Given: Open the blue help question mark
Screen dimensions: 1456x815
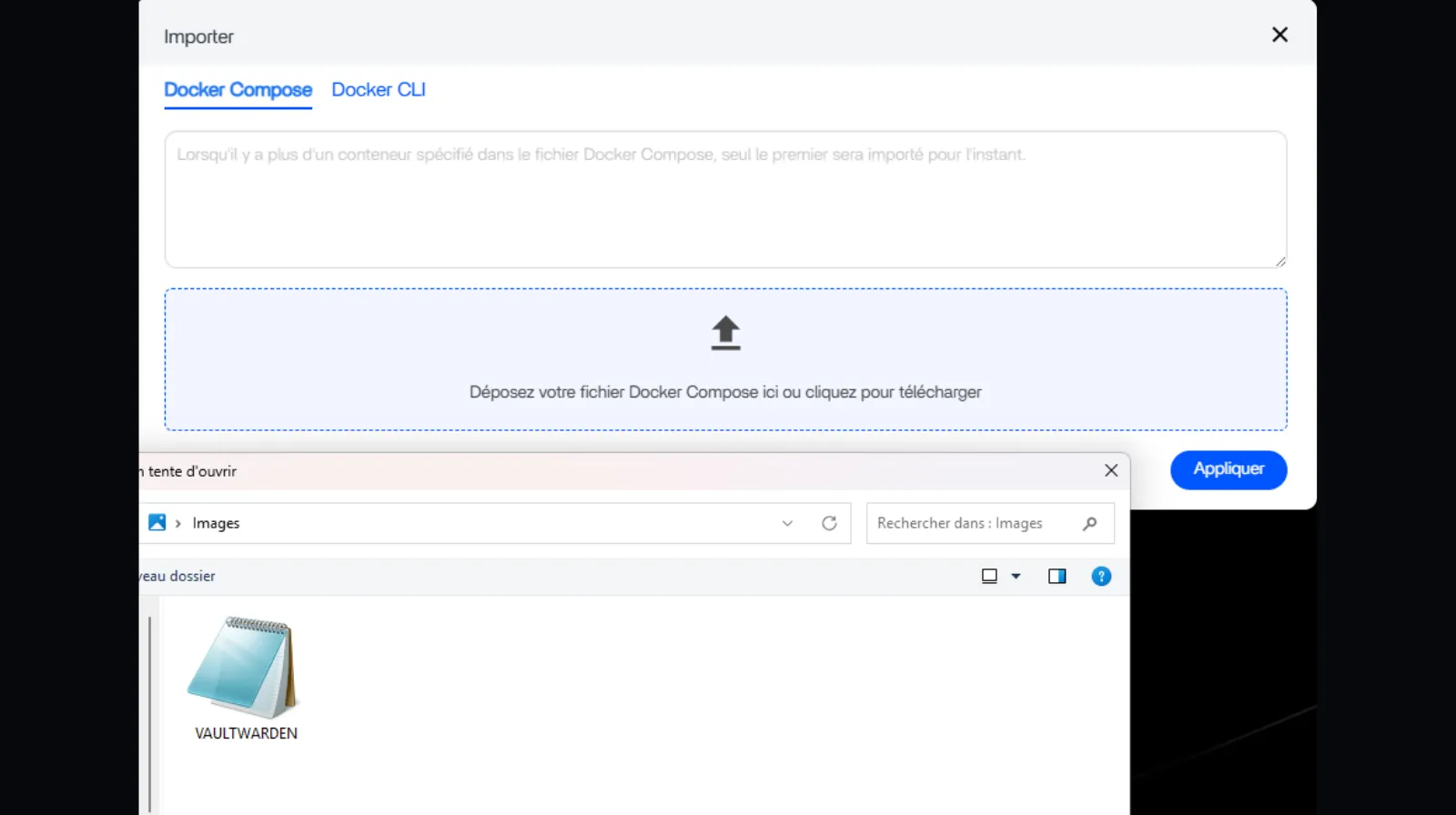Looking at the screenshot, I should tap(1101, 576).
